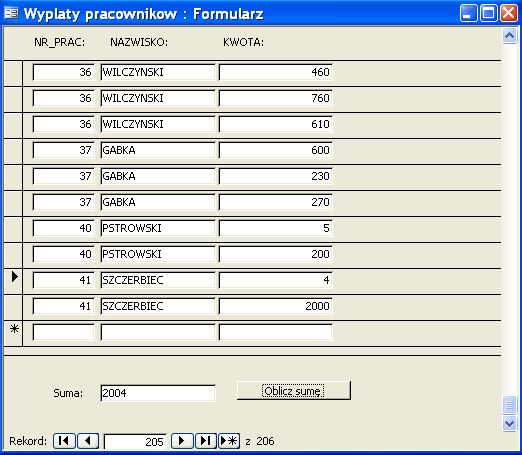Click NR_PRAC 37 in the 600 row
The height and width of the screenshot is (455, 522).
point(64,150)
